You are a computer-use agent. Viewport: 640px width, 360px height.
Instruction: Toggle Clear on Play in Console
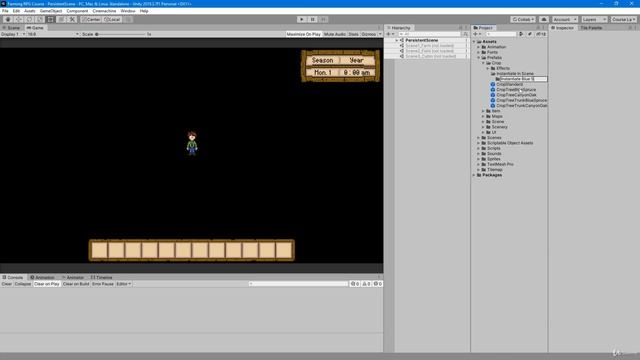(47, 284)
